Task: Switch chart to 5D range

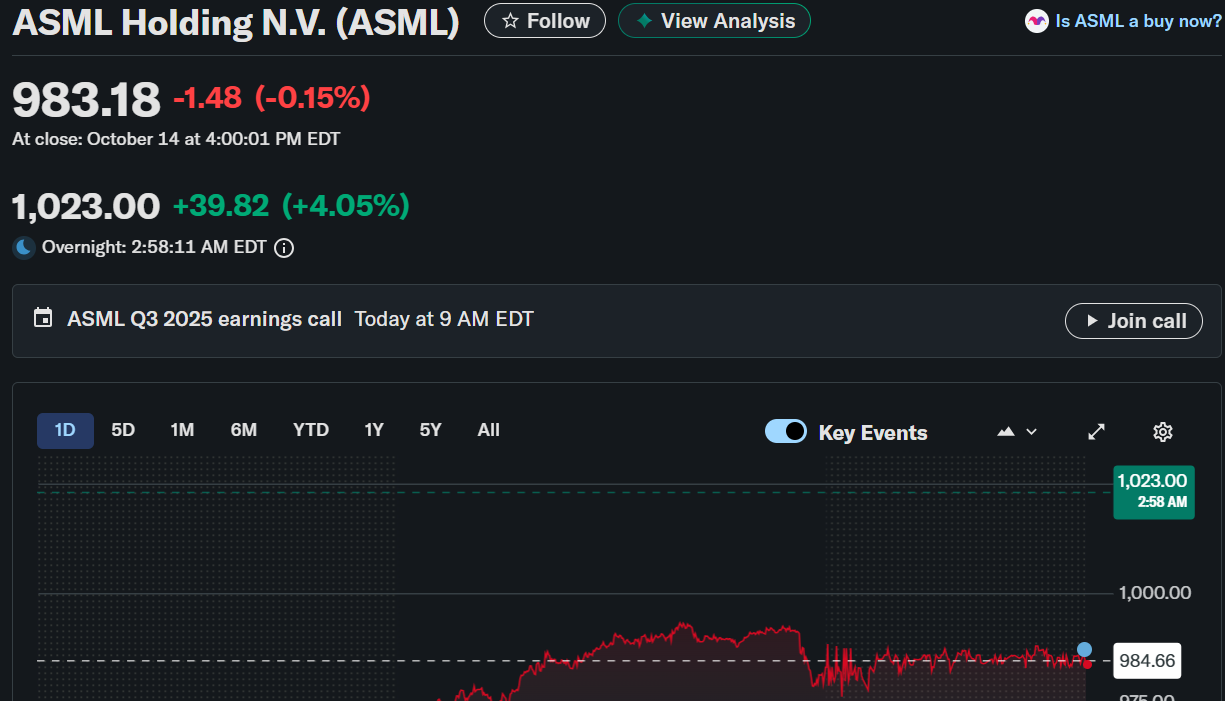Action: tap(123, 430)
